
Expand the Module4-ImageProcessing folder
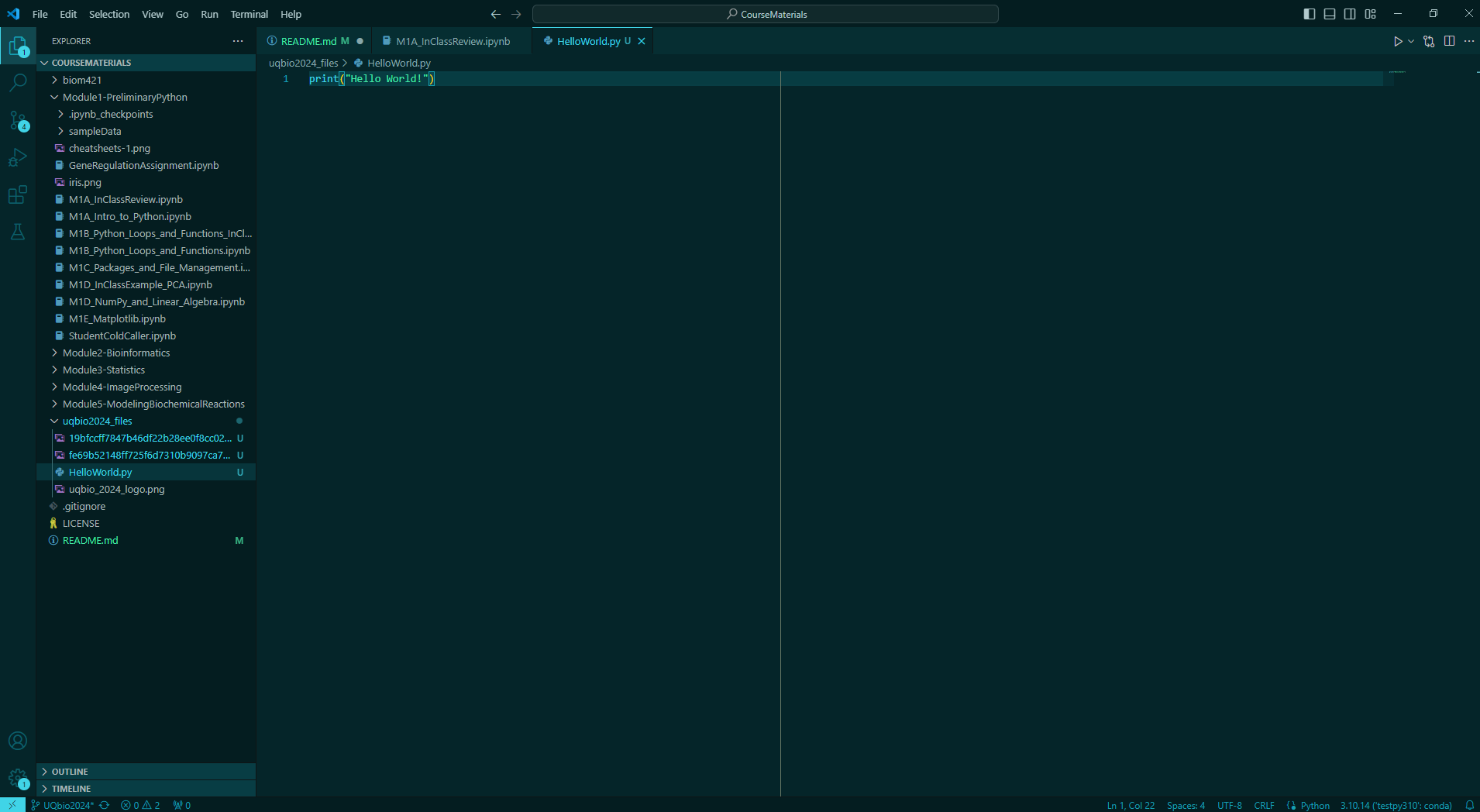click(x=146, y=387)
